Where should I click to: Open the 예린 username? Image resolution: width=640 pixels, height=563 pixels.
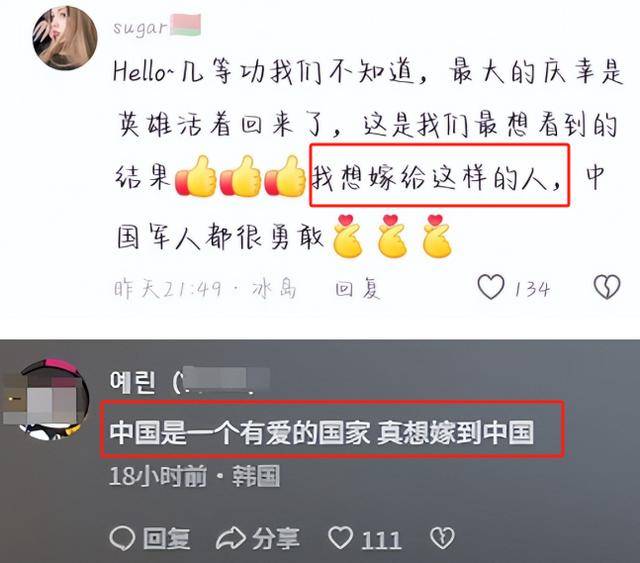133,382
